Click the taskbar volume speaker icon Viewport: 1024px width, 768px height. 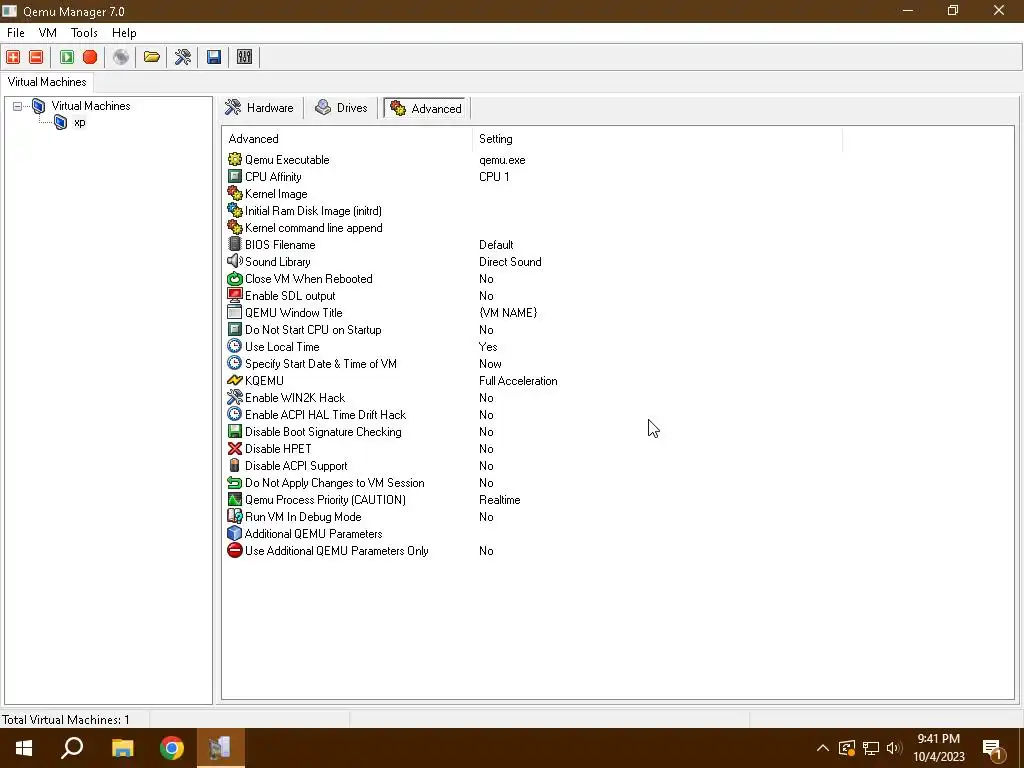[894, 748]
